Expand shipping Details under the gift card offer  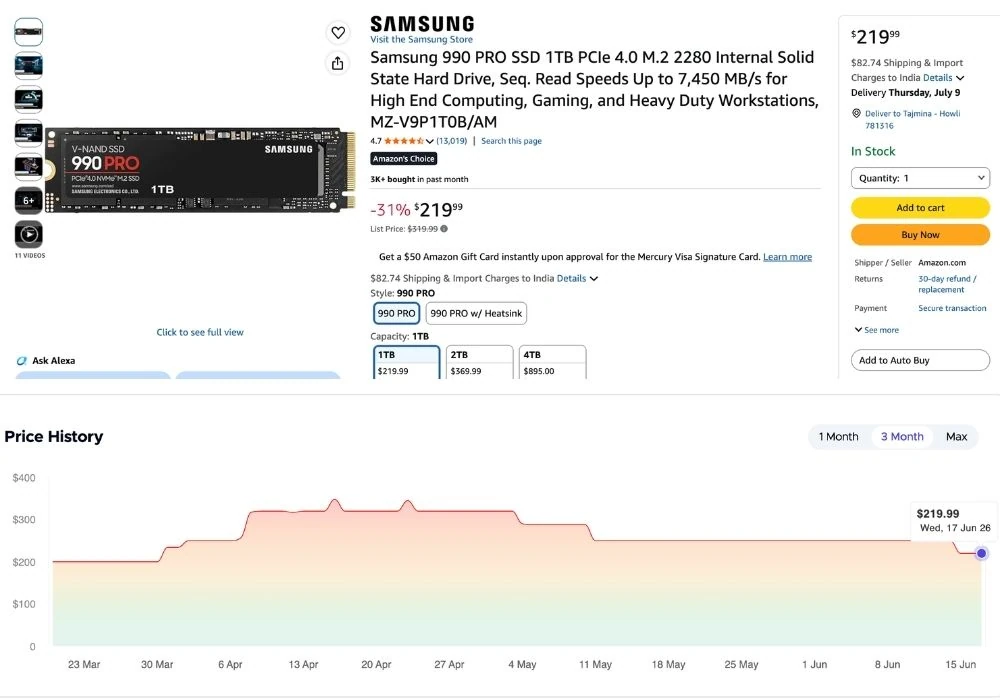(577, 279)
